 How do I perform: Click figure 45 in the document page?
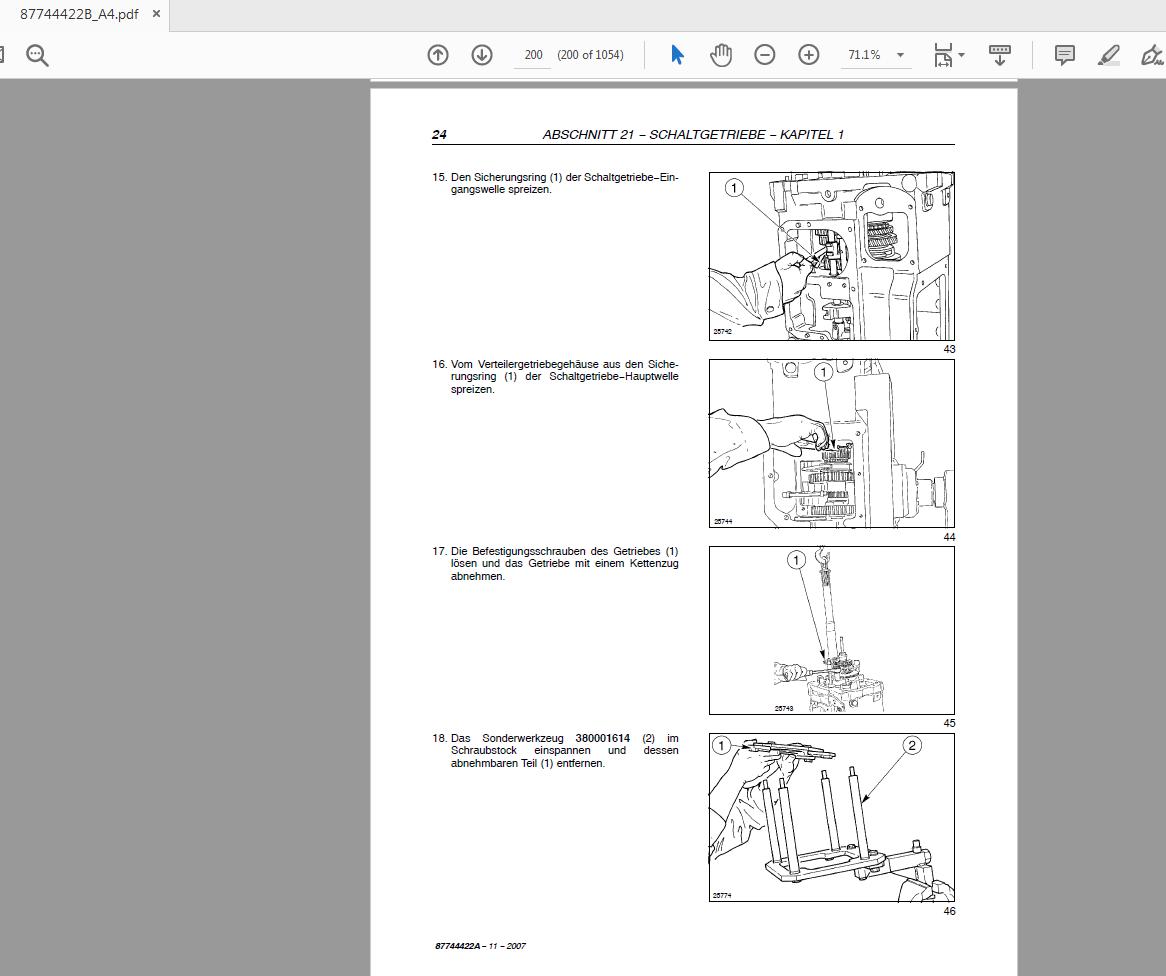tap(830, 630)
